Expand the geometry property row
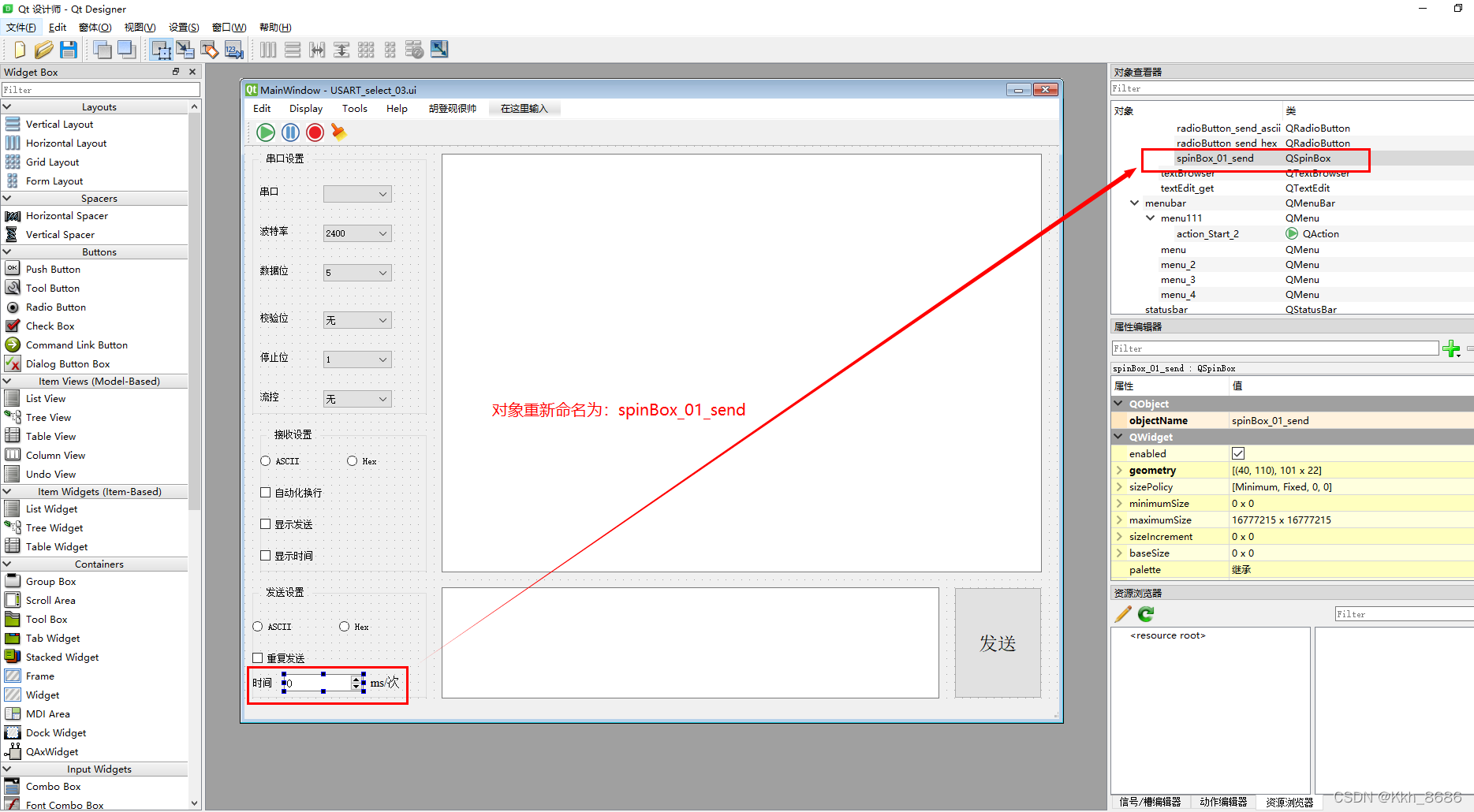The height and width of the screenshot is (812, 1474). click(x=1119, y=471)
